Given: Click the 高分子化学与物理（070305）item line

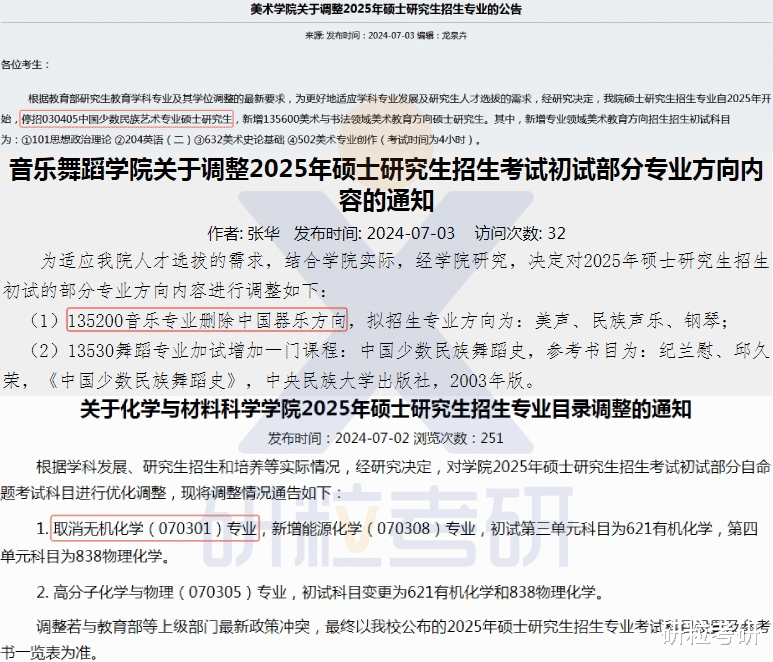Looking at the screenshot, I should click(321, 592).
